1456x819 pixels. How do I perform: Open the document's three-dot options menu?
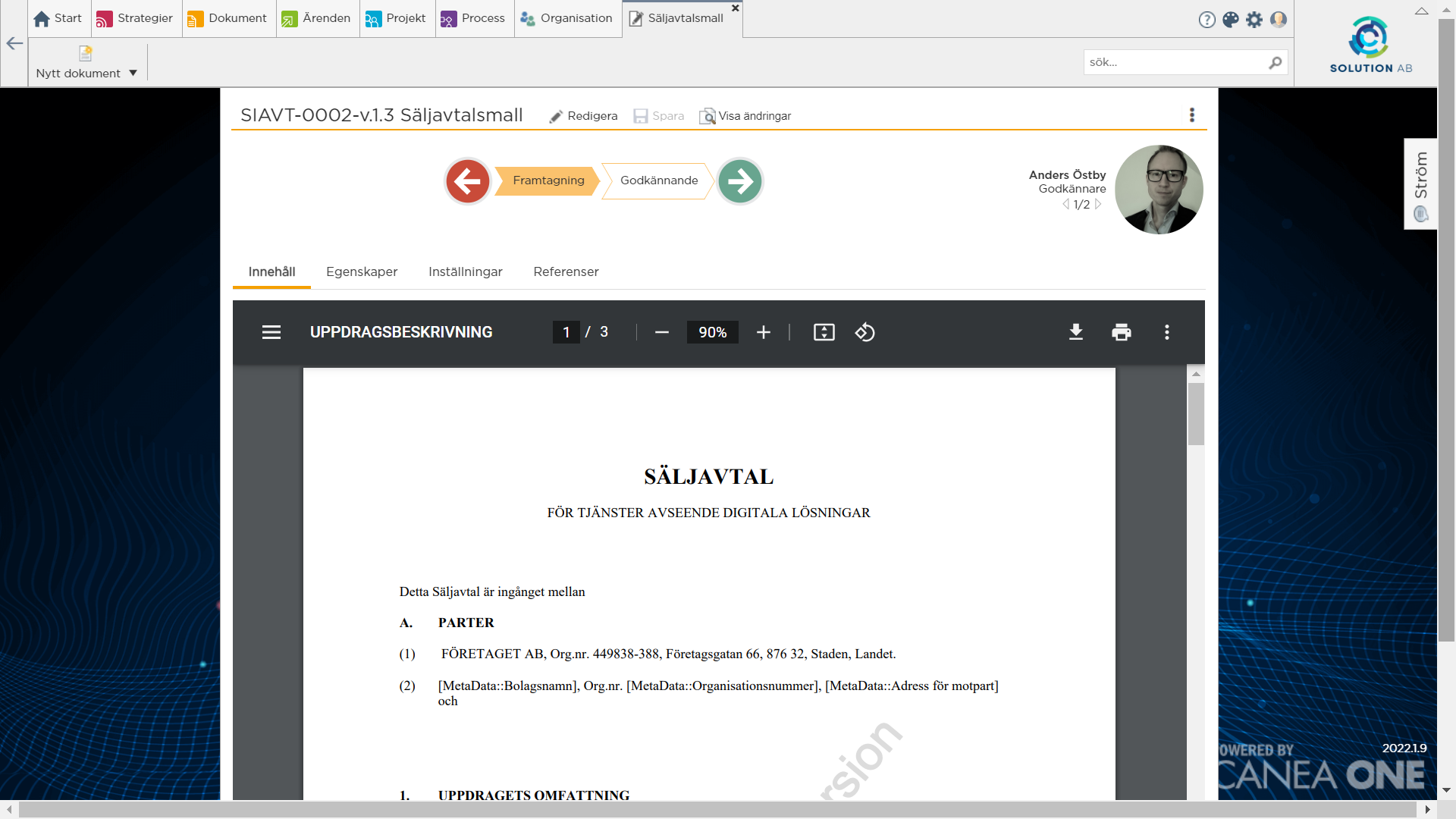[1191, 115]
